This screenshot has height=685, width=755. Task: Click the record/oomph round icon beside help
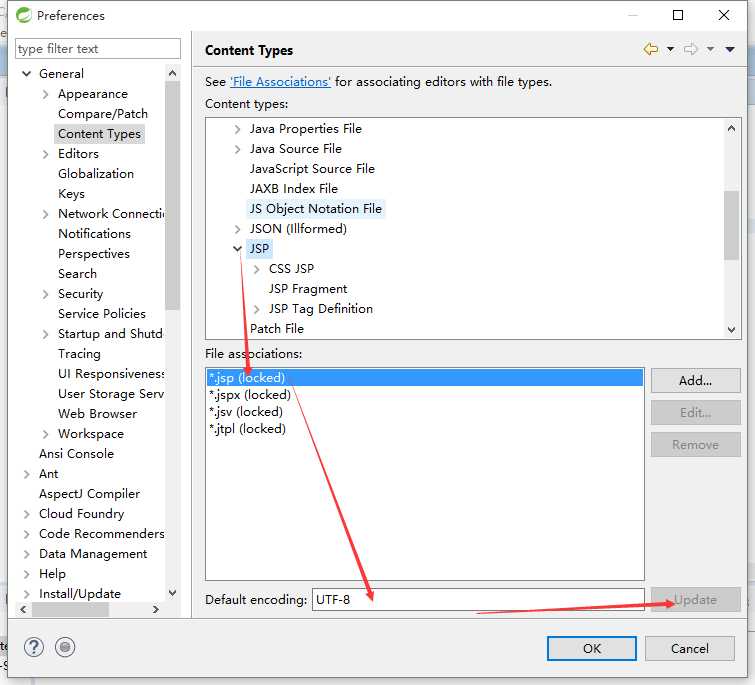click(x=65, y=647)
